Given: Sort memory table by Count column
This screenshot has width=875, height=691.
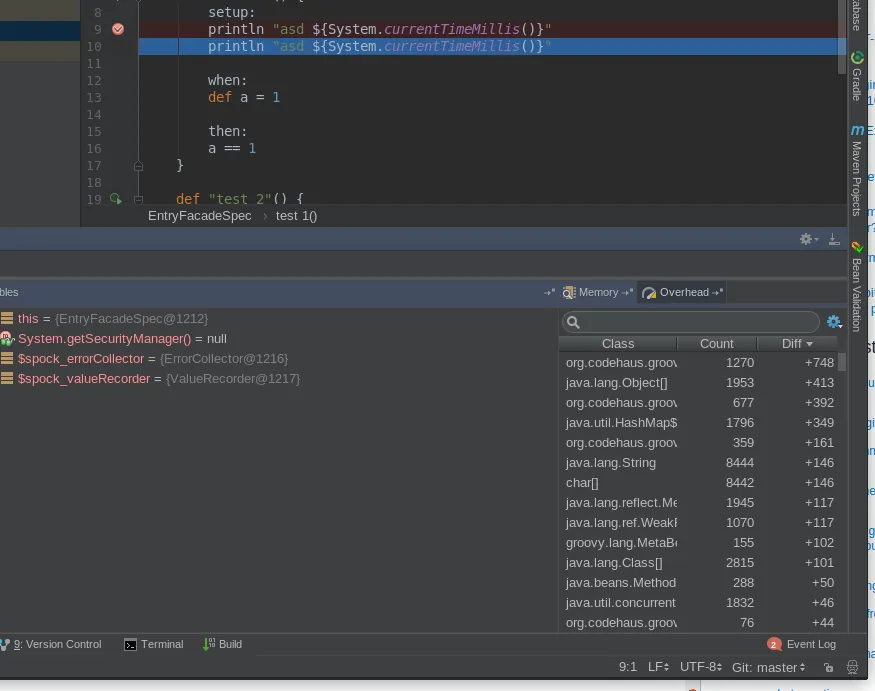Looking at the screenshot, I should tap(717, 344).
